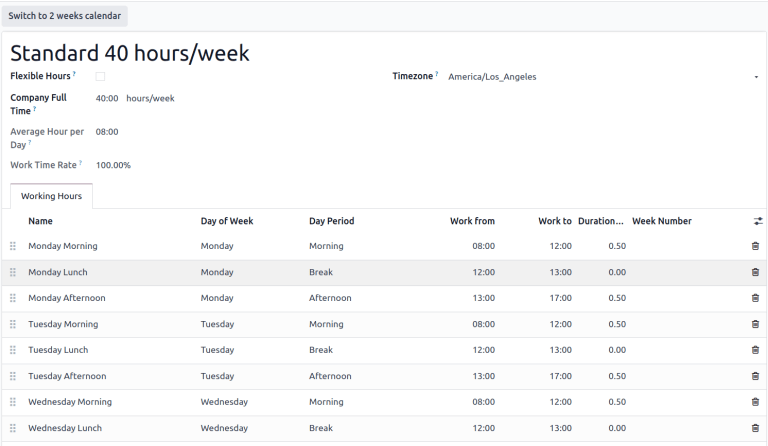768x446 pixels.
Task: Edit Company Full Time hours field
Action: tap(107, 98)
